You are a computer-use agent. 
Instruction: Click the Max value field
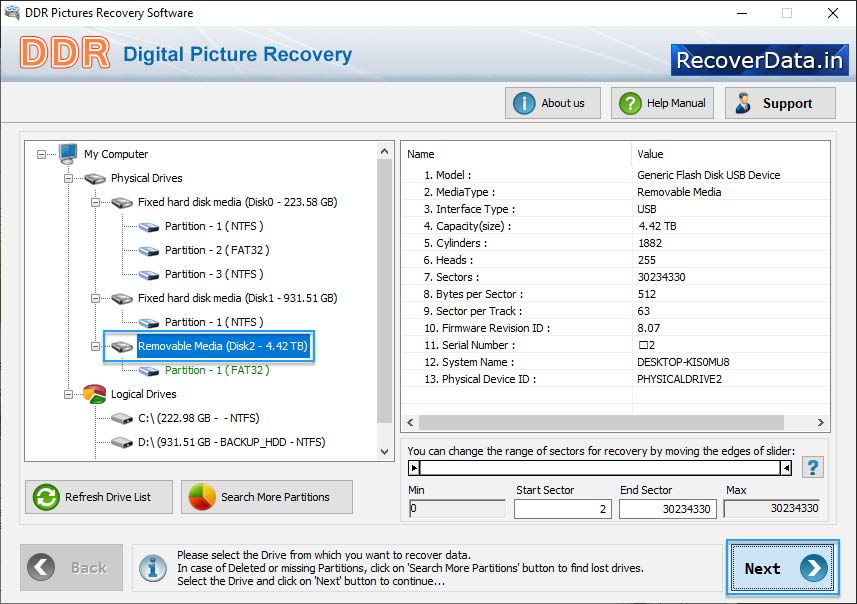click(x=772, y=509)
